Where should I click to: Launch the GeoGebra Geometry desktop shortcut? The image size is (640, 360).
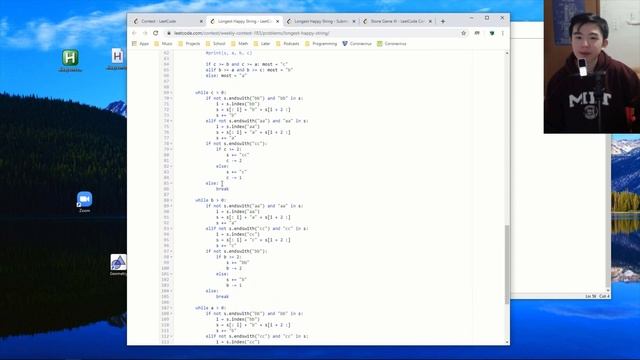click(118, 265)
